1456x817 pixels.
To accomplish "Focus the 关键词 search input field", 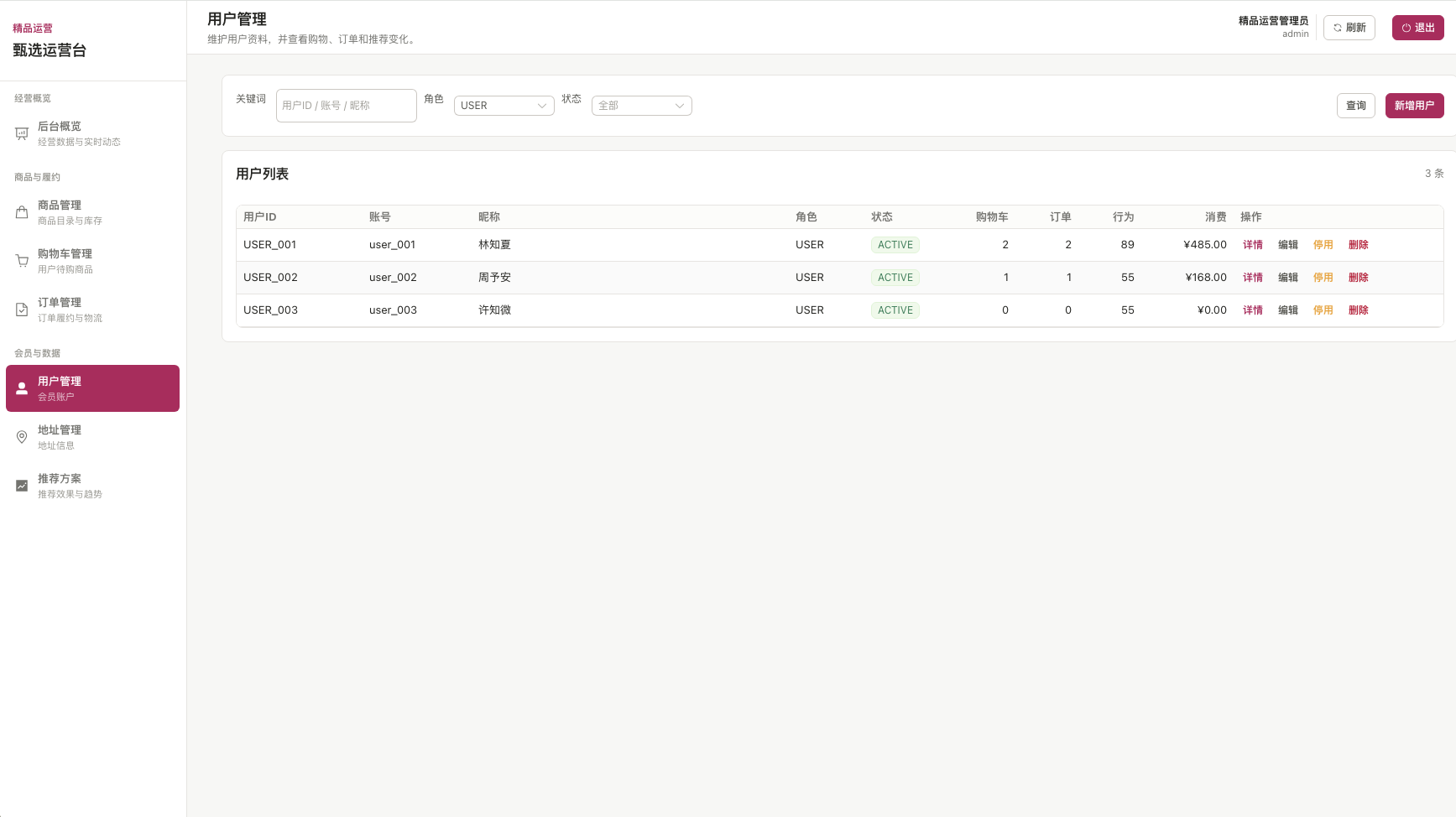I will coord(346,106).
